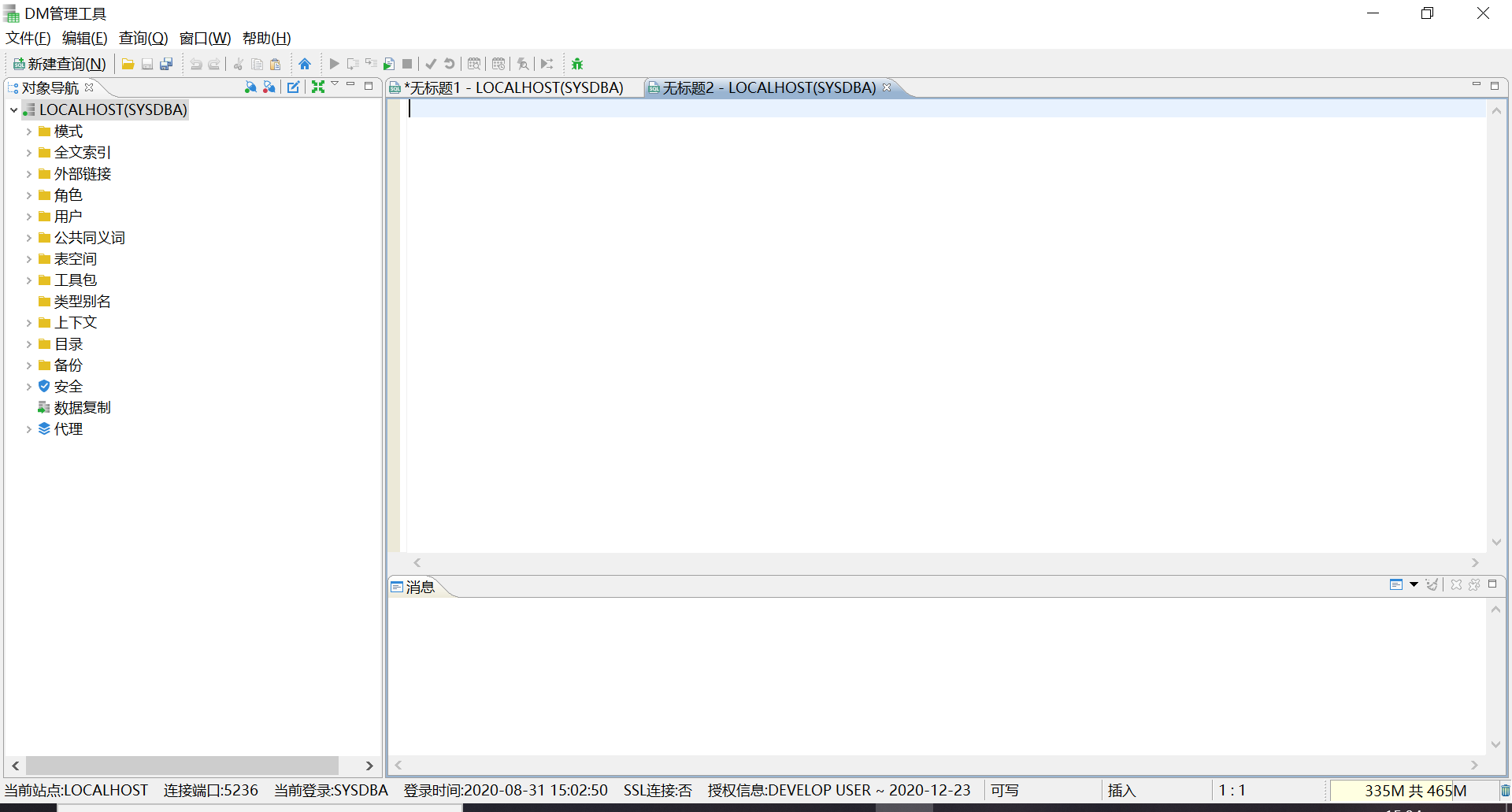Screen dimensions: 1512x812
Task: Open a file with the yellow folder icon
Action: (128, 64)
